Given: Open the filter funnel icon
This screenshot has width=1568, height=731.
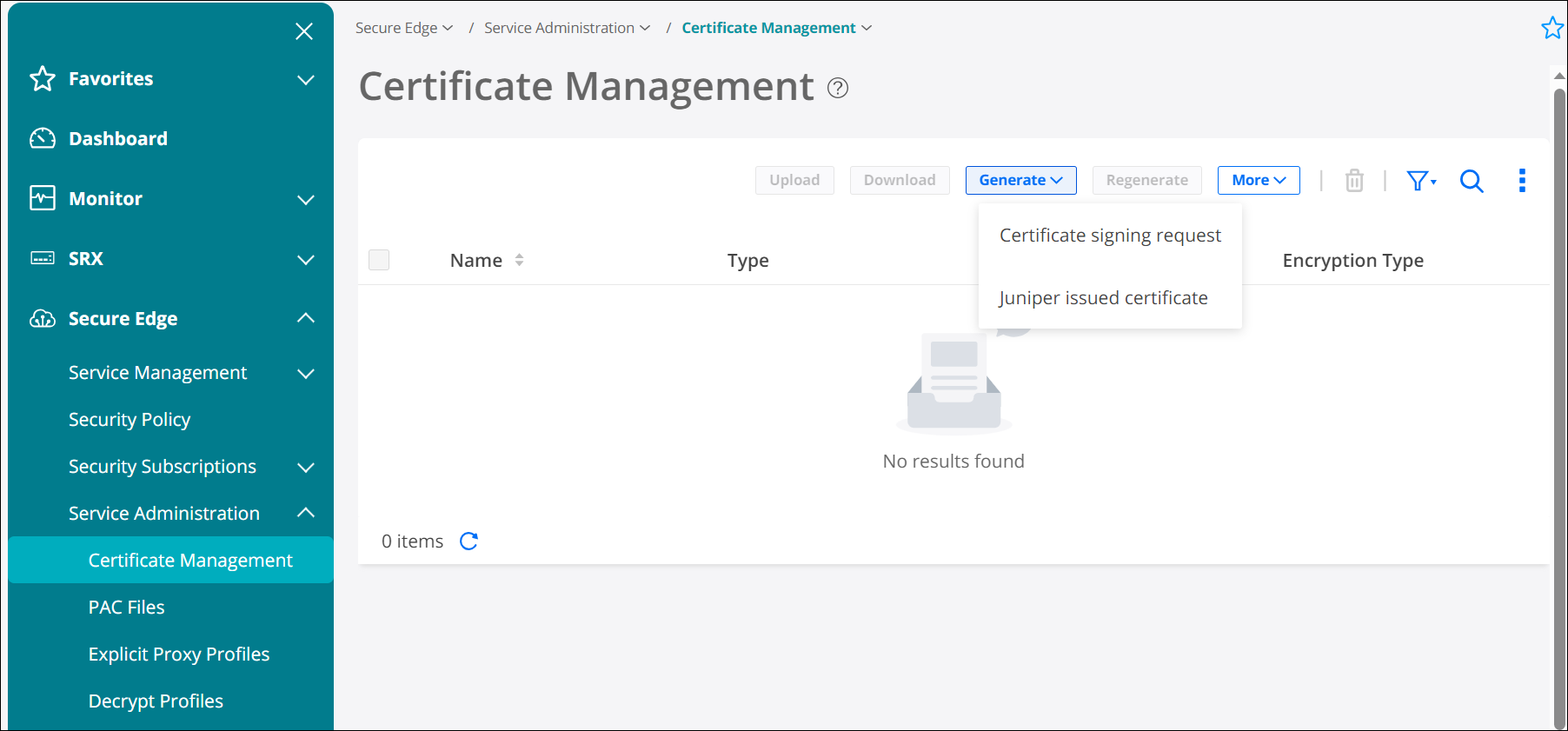Looking at the screenshot, I should pos(1419,181).
